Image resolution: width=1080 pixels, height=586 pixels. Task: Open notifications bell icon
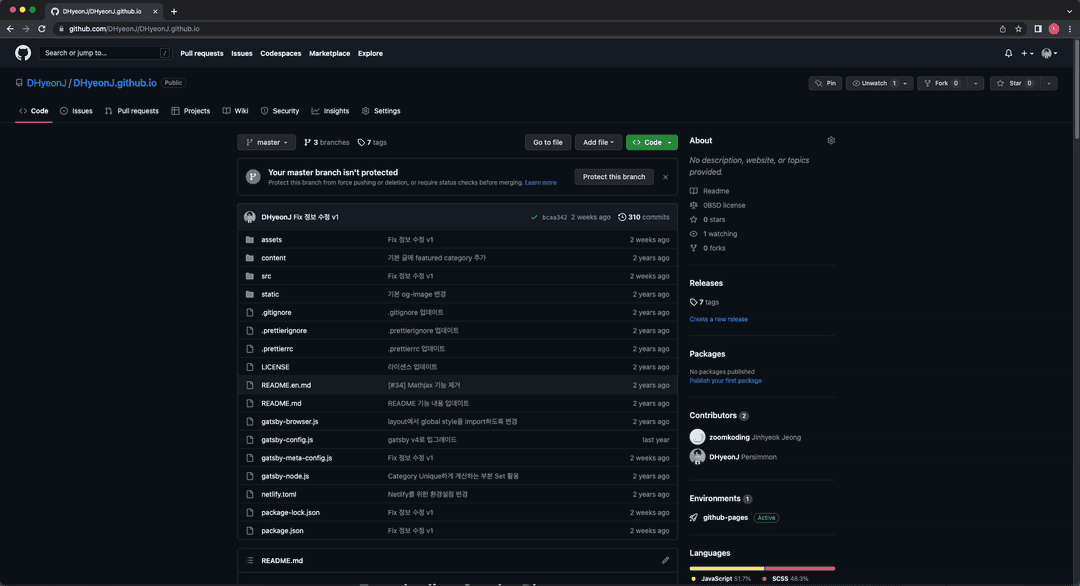pyautogui.click(x=1008, y=53)
